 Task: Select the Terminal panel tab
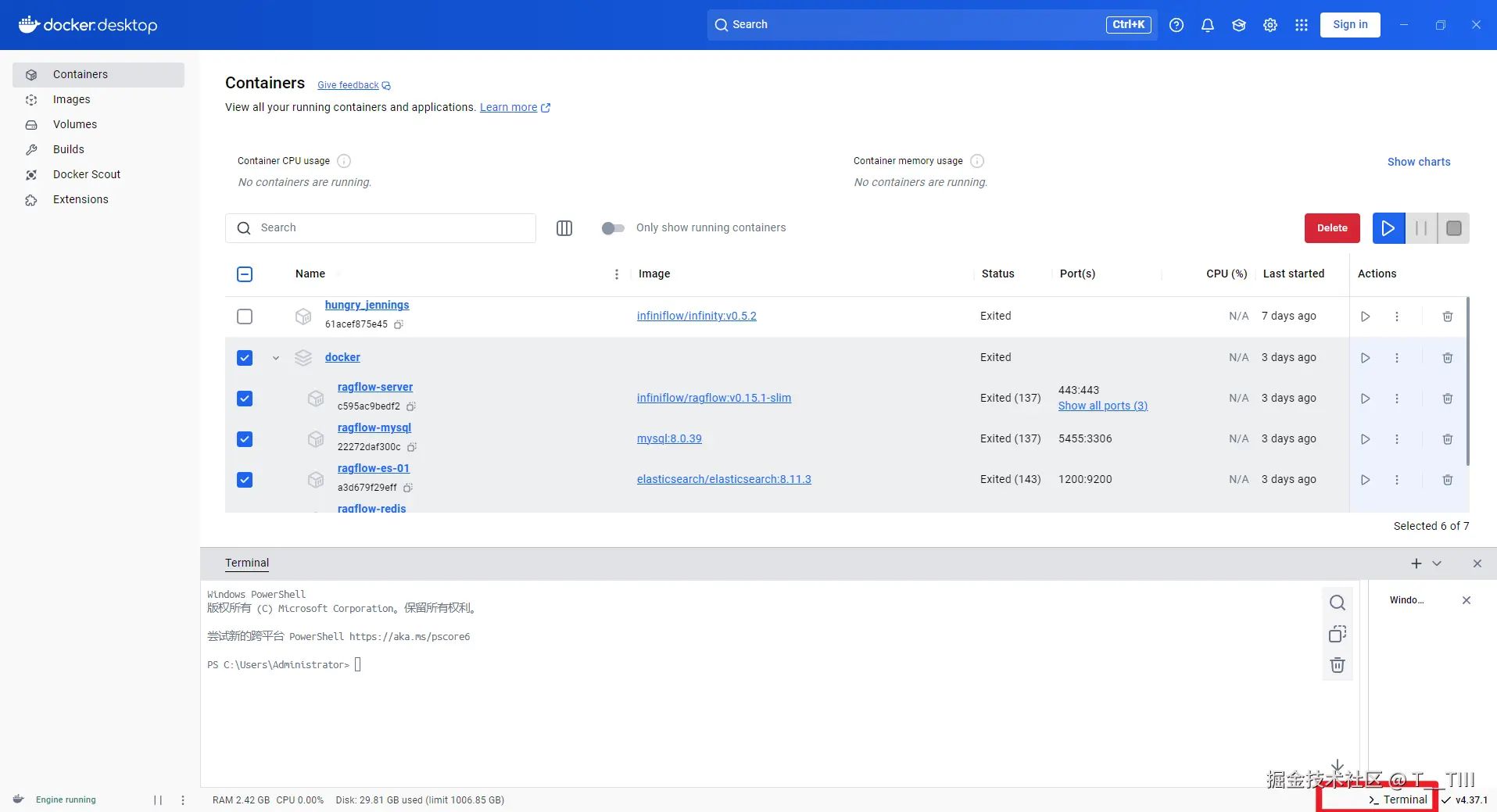point(247,563)
